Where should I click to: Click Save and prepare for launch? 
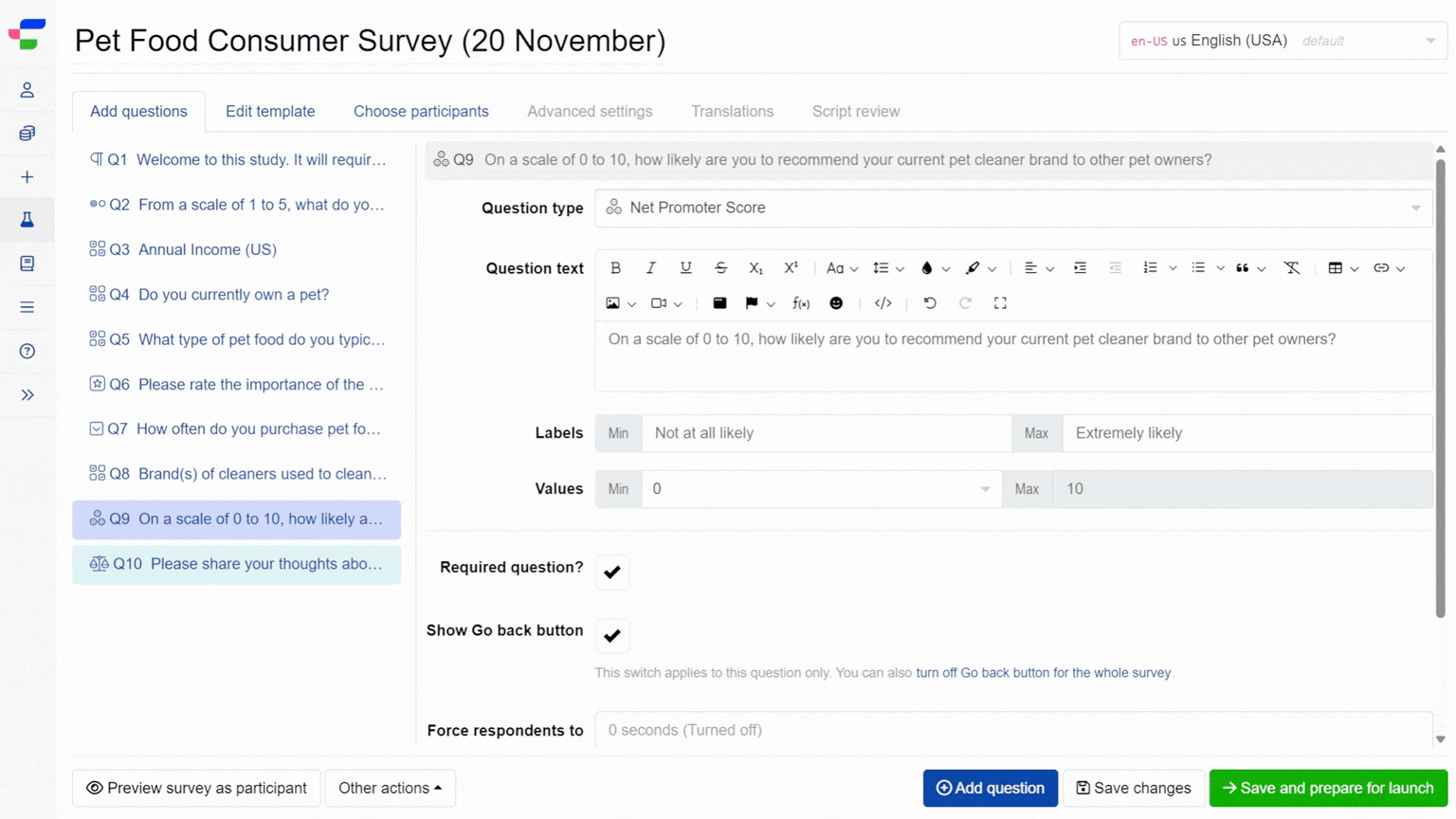coord(1327,788)
